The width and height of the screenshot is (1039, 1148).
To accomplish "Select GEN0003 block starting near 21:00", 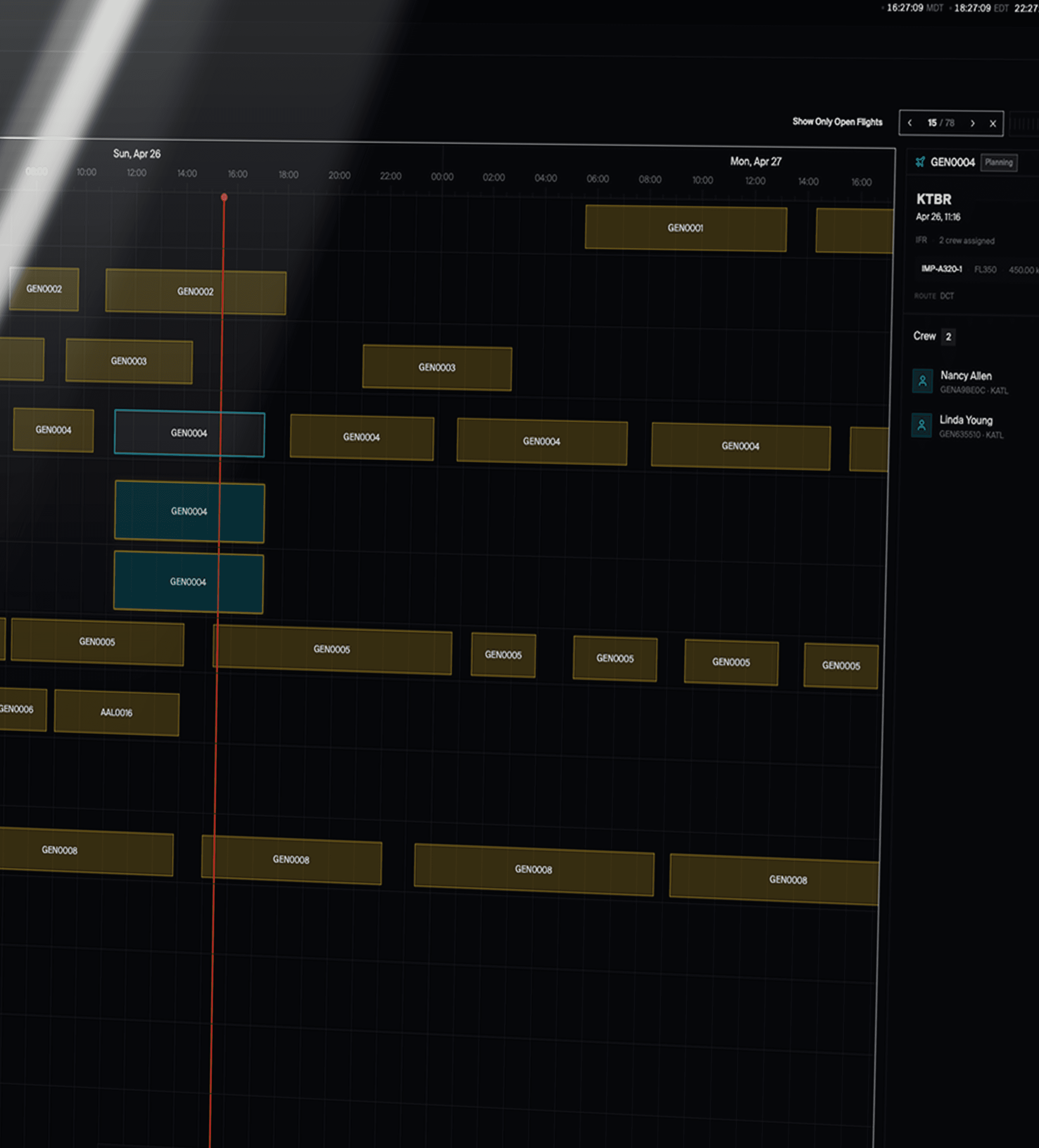I will [x=437, y=367].
